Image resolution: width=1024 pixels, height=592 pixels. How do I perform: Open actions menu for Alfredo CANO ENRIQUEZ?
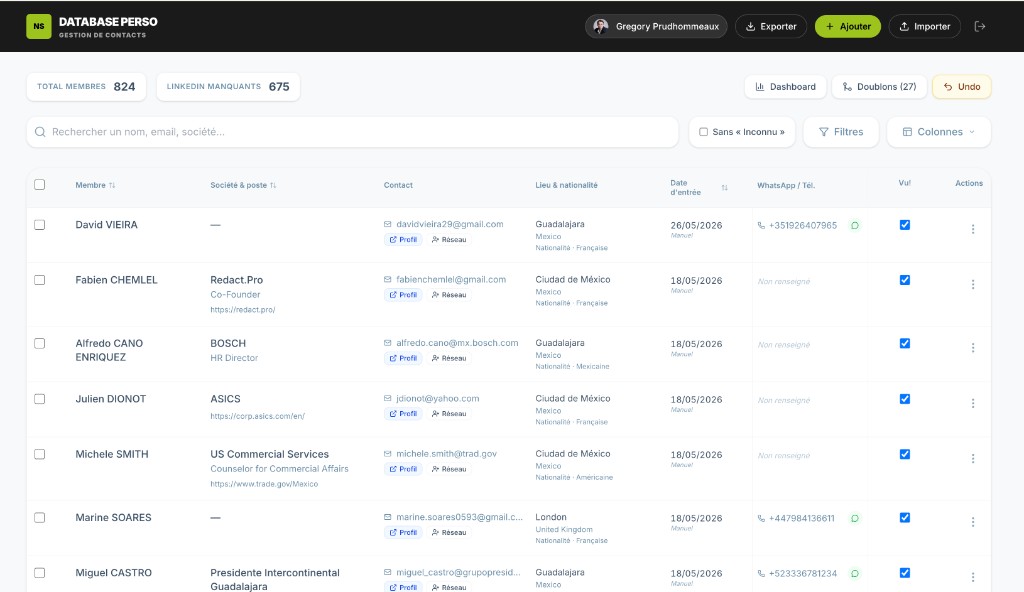pos(972,348)
